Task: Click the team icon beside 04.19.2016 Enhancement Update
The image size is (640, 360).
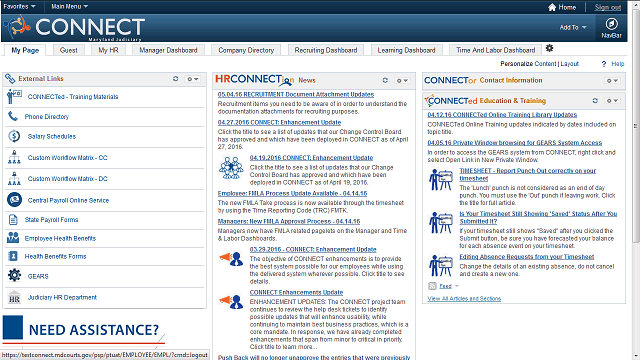Action: click(231, 168)
